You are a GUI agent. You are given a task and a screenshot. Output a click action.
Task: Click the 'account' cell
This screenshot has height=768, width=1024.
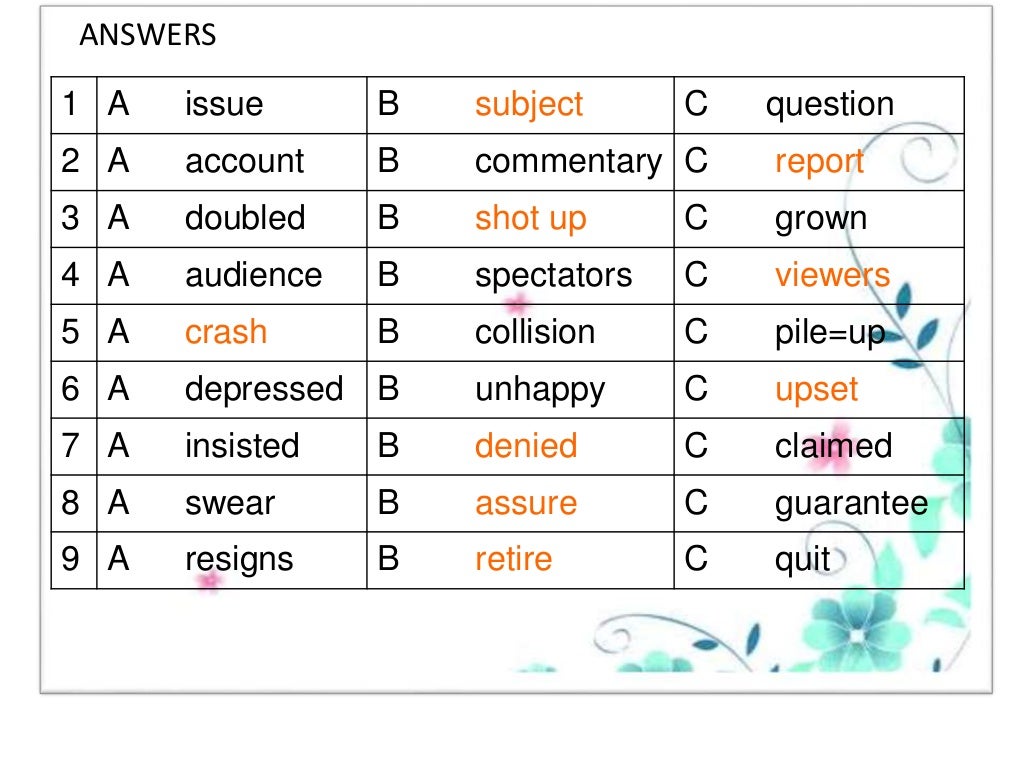point(244,161)
